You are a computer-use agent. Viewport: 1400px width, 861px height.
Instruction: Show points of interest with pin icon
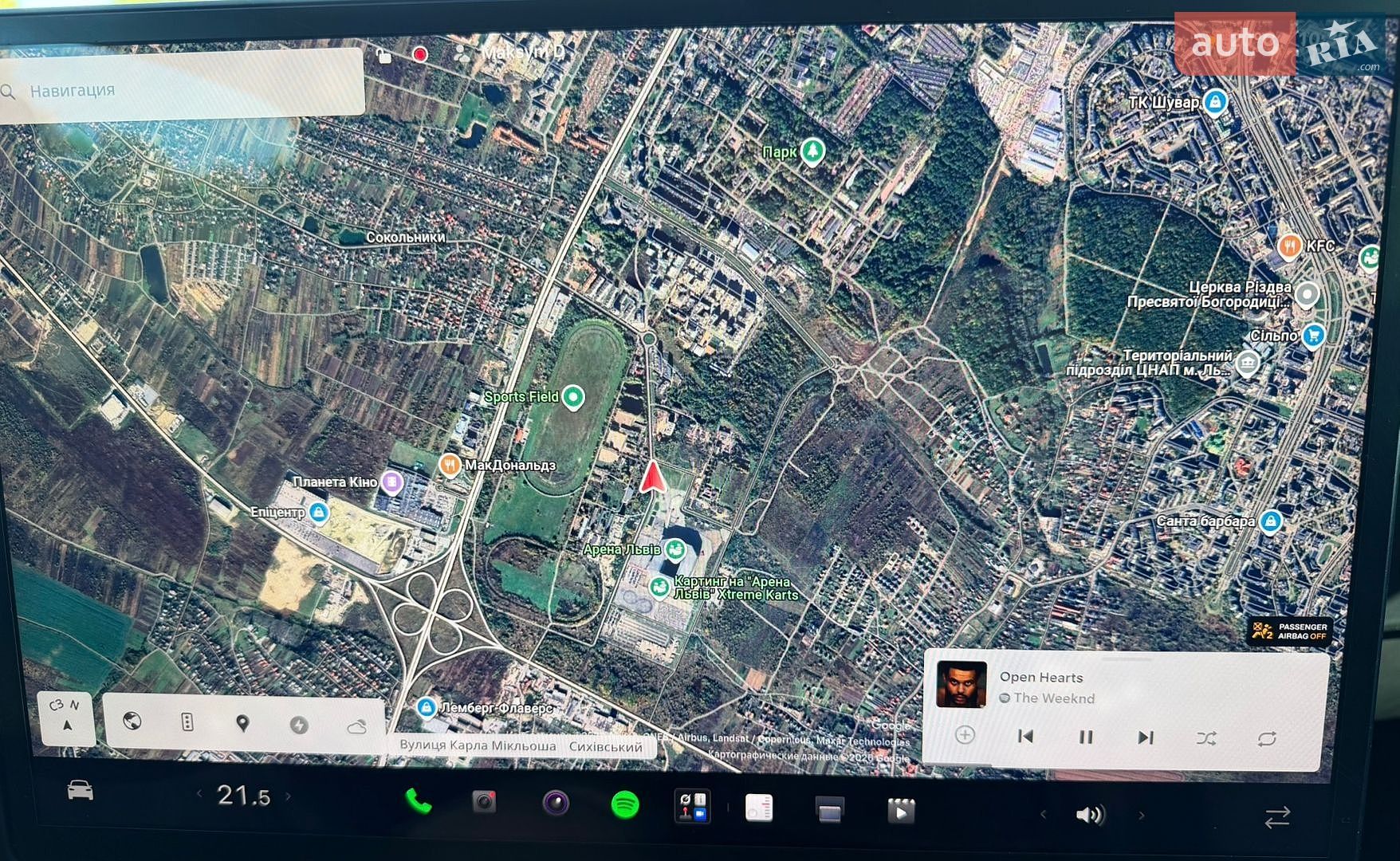(x=242, y=723)
